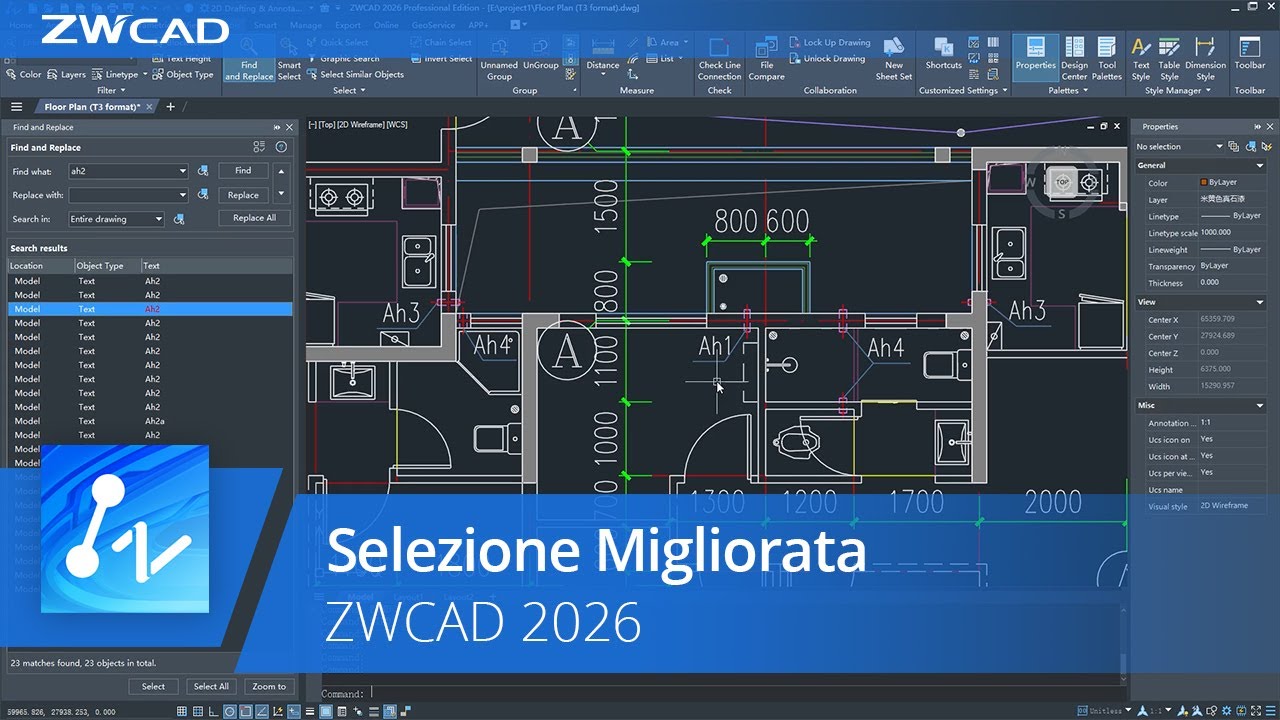Collapse the Misc properties section

click(1260, 406)
